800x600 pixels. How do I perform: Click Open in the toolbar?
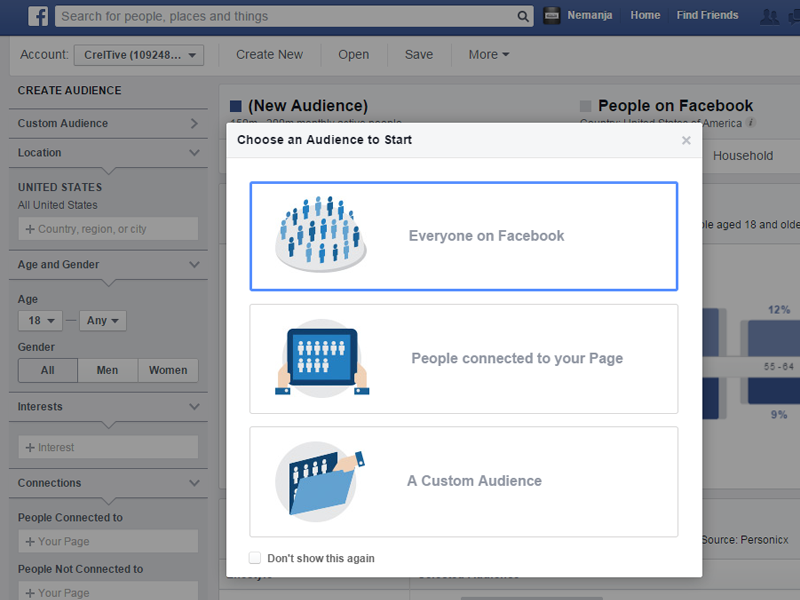pos(354,55)
